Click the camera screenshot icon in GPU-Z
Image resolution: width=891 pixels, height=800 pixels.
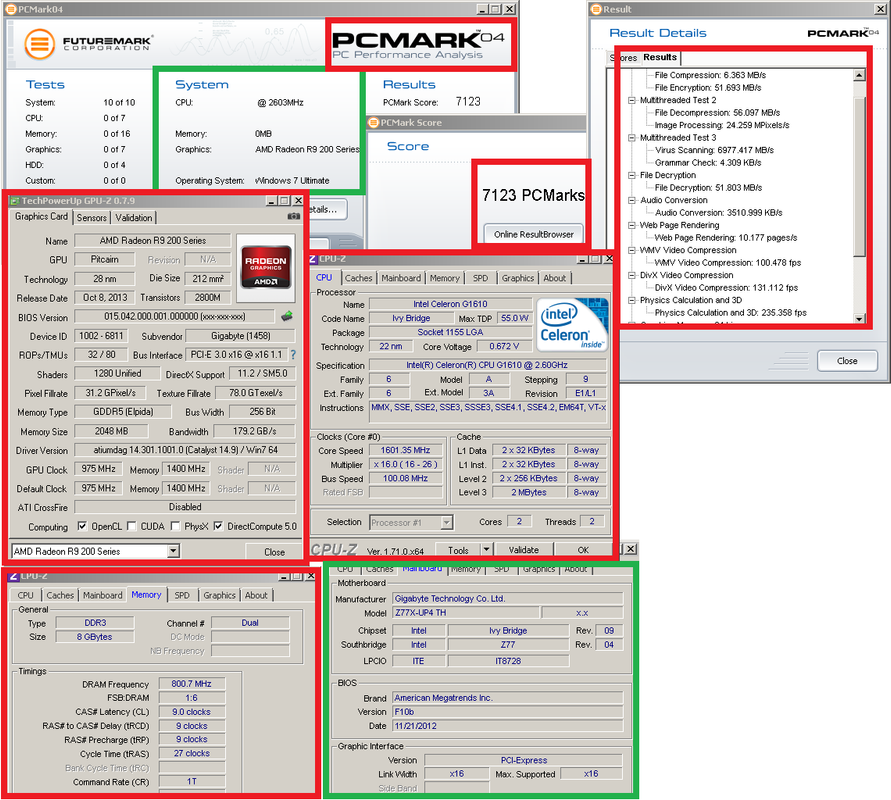[x=293, y=216]
